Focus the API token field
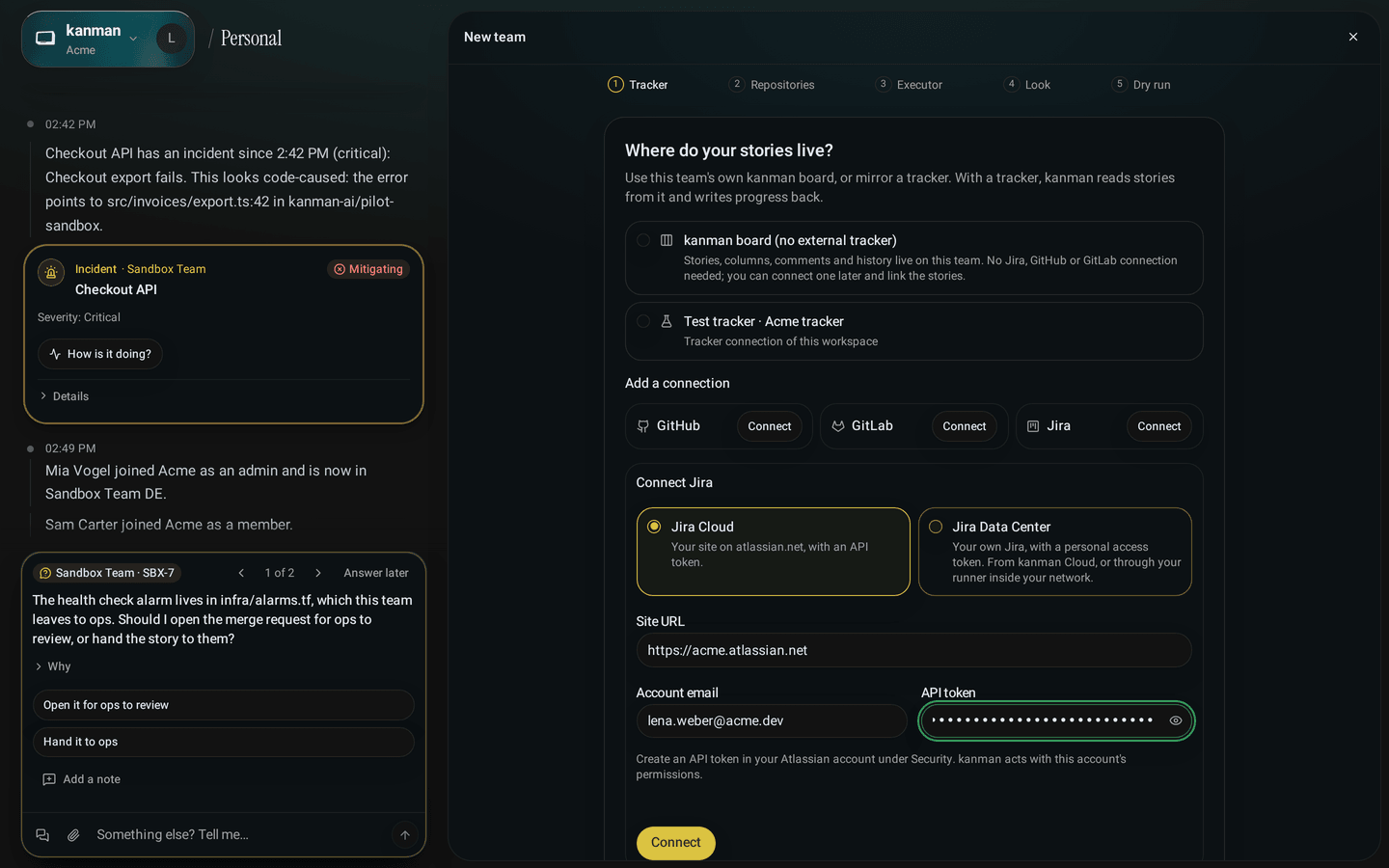 (x=1056, y=720)
